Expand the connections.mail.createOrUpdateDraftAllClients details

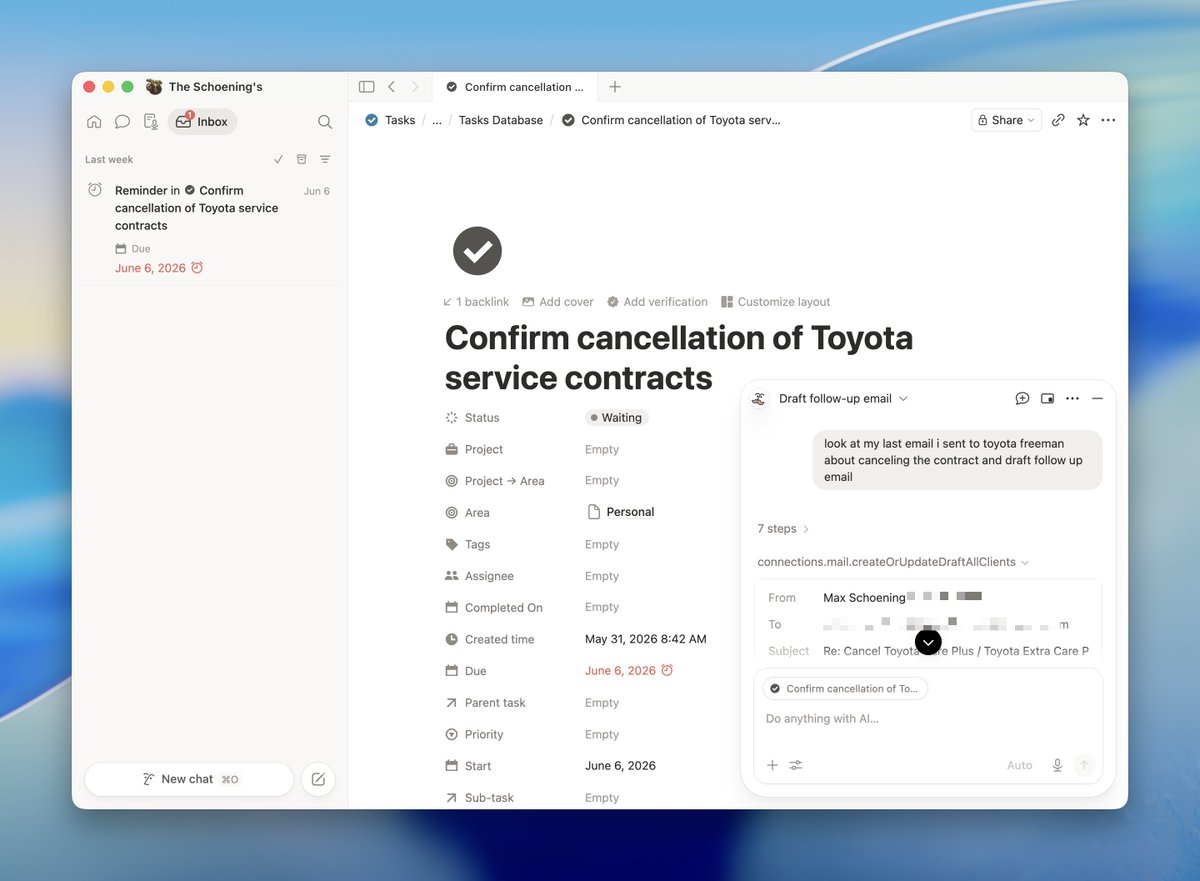893,562
